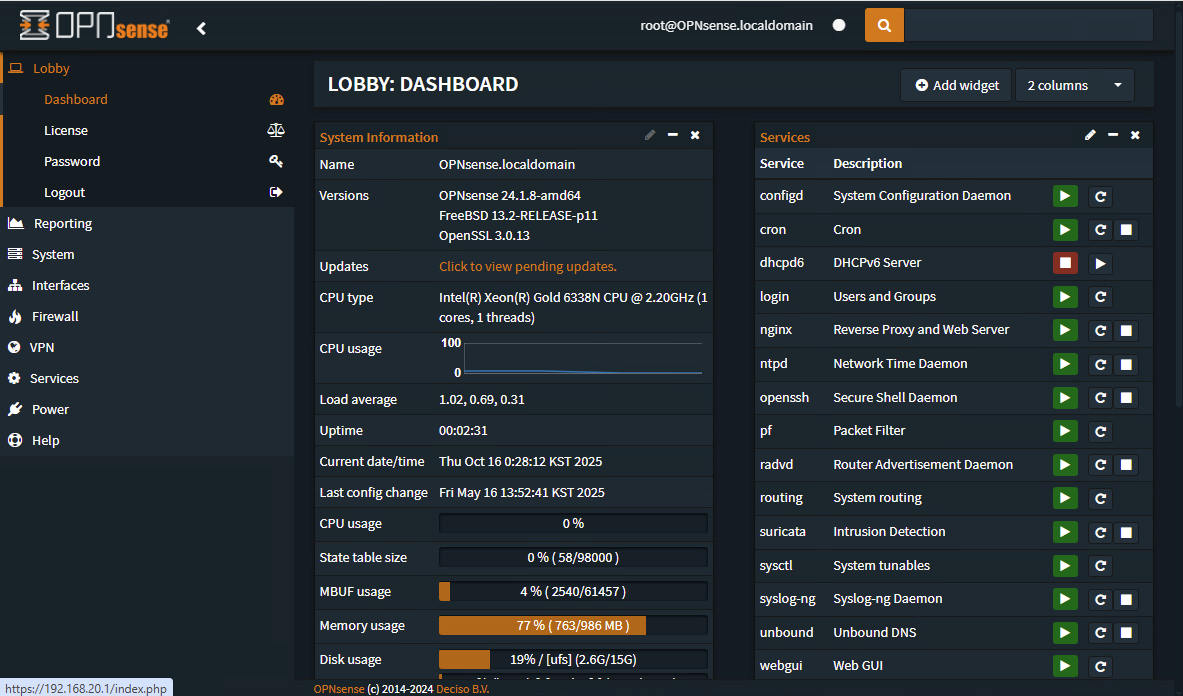Screen dimensions: 1183x696
Task: Click the green running status of webgui
Action: pos(1065,666)
